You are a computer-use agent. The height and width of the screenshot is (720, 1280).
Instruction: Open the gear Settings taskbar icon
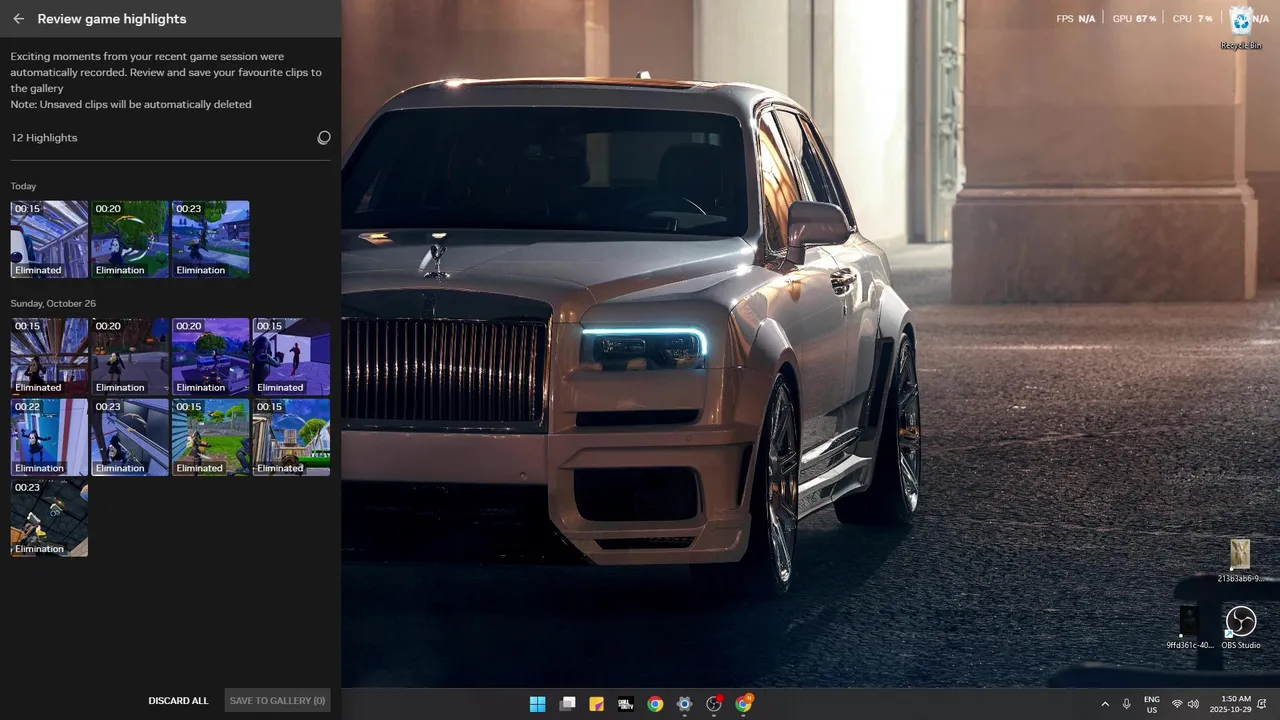pos(684,704)
